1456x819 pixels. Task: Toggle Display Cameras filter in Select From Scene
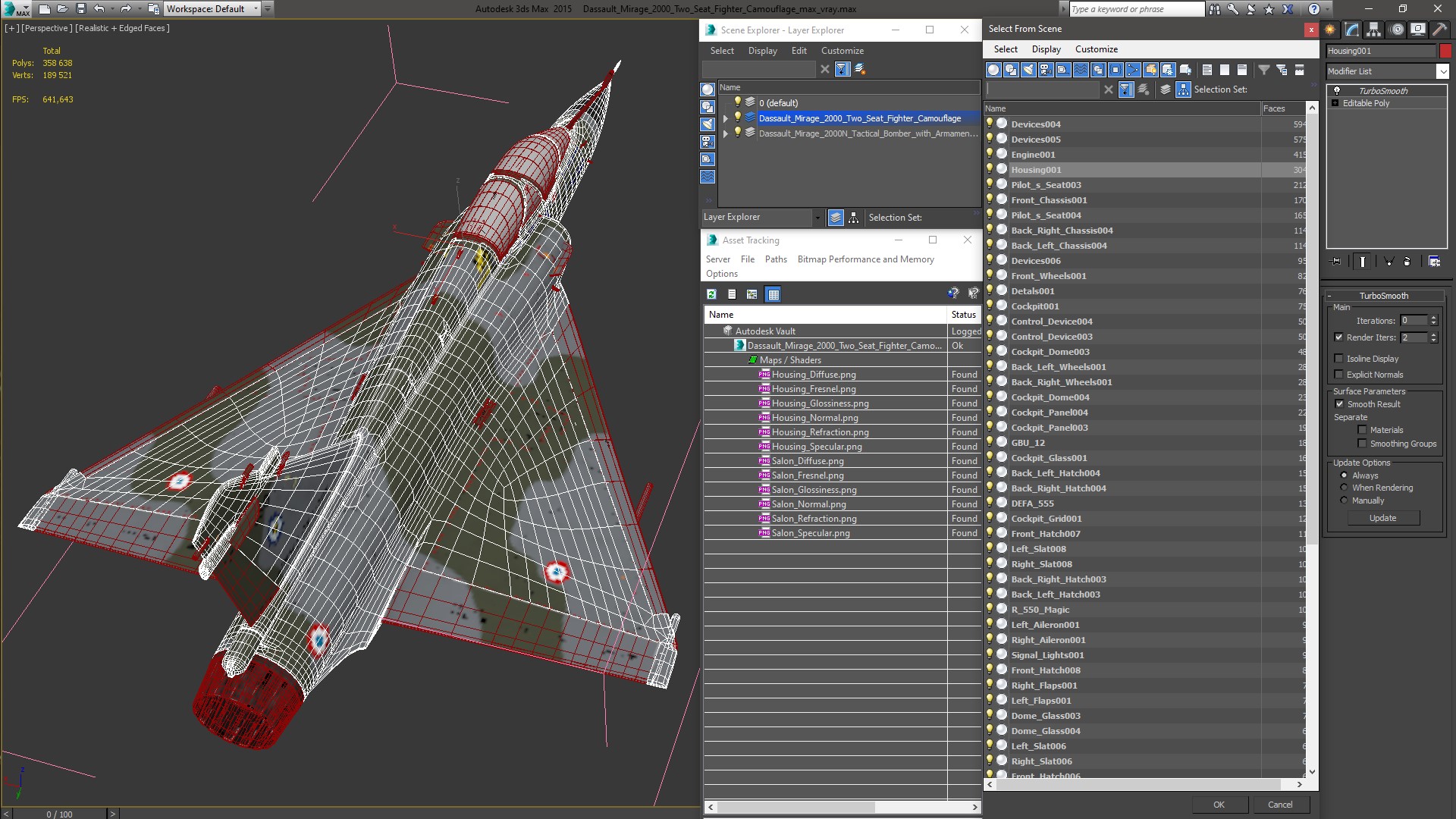[x=1046, y=70]
